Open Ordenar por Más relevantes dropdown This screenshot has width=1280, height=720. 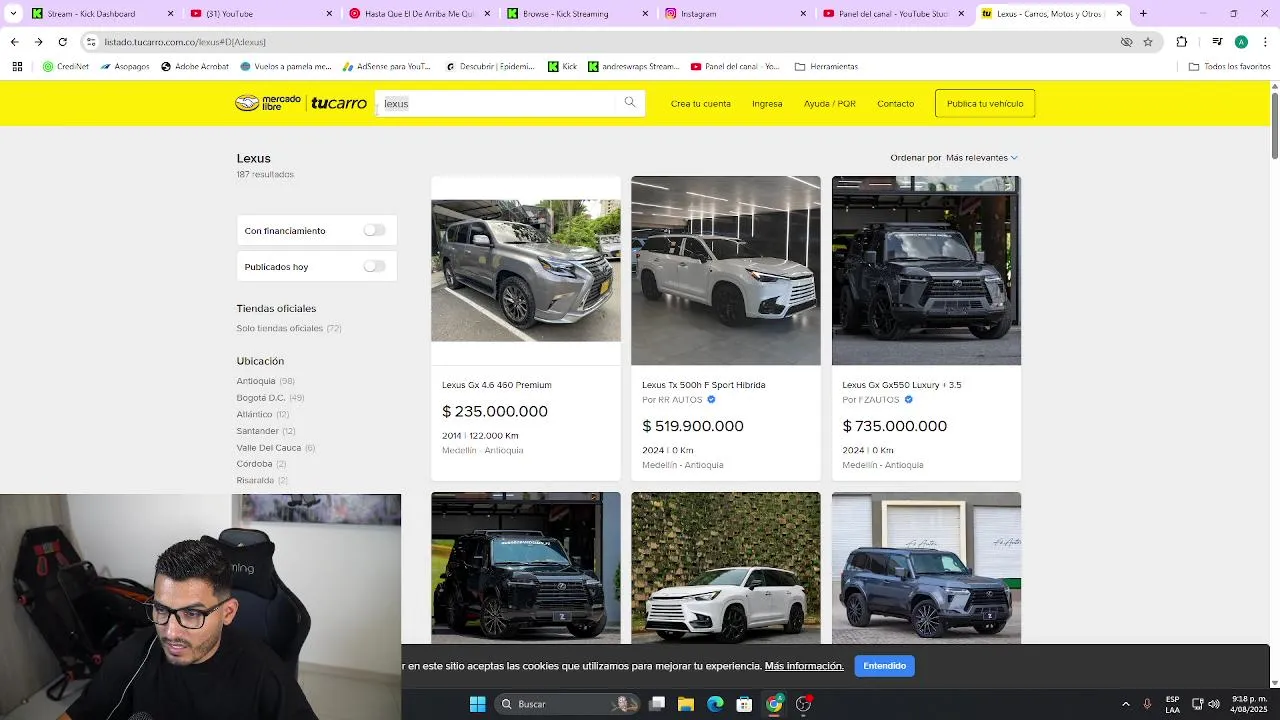tap(981, 157)
